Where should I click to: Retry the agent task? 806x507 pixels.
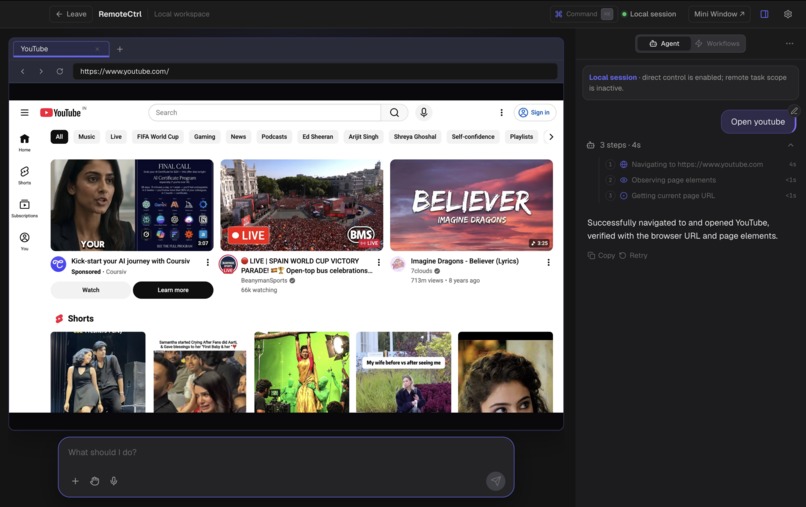point(633,256)
